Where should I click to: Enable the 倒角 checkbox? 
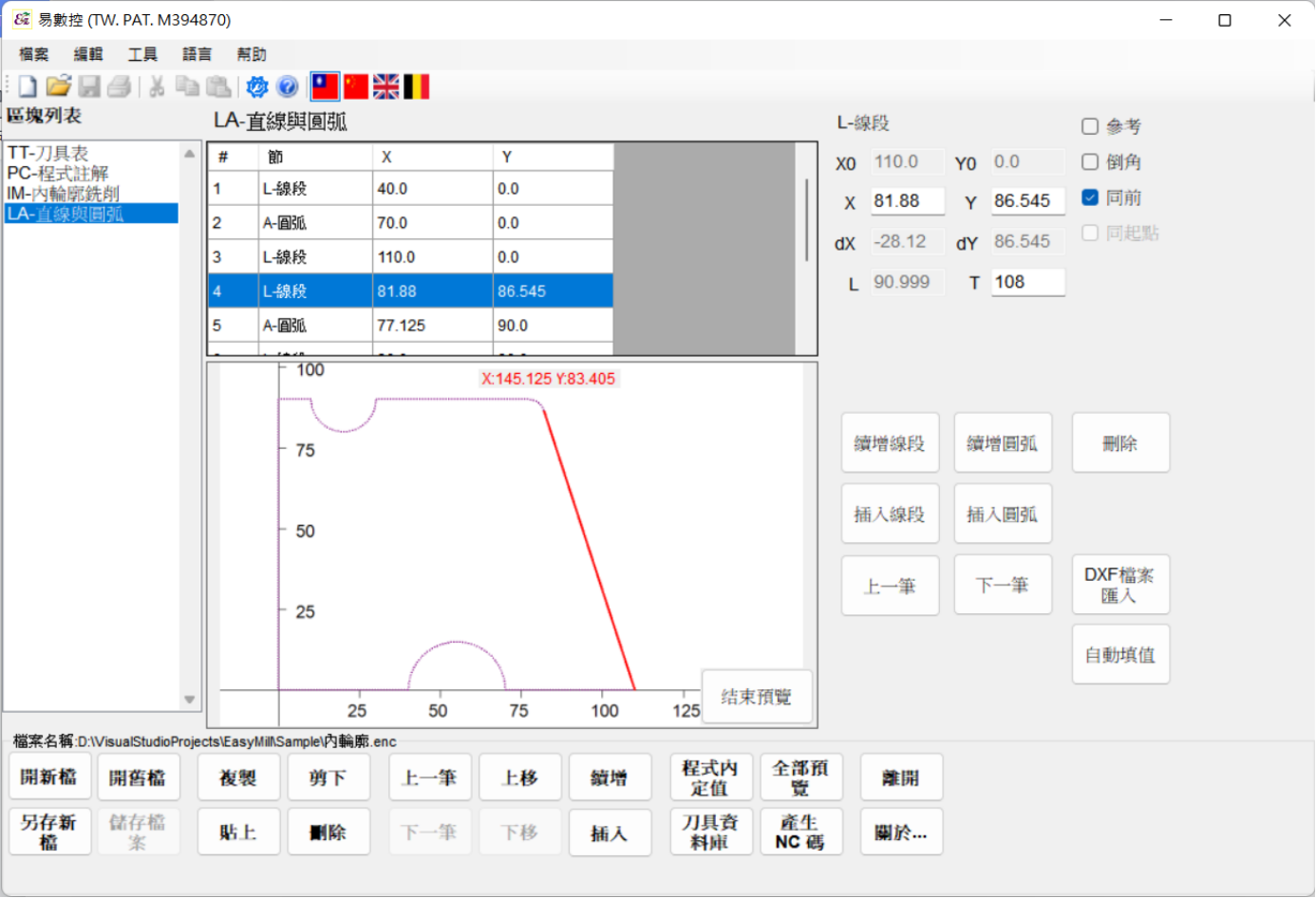tap(1090, 162)
